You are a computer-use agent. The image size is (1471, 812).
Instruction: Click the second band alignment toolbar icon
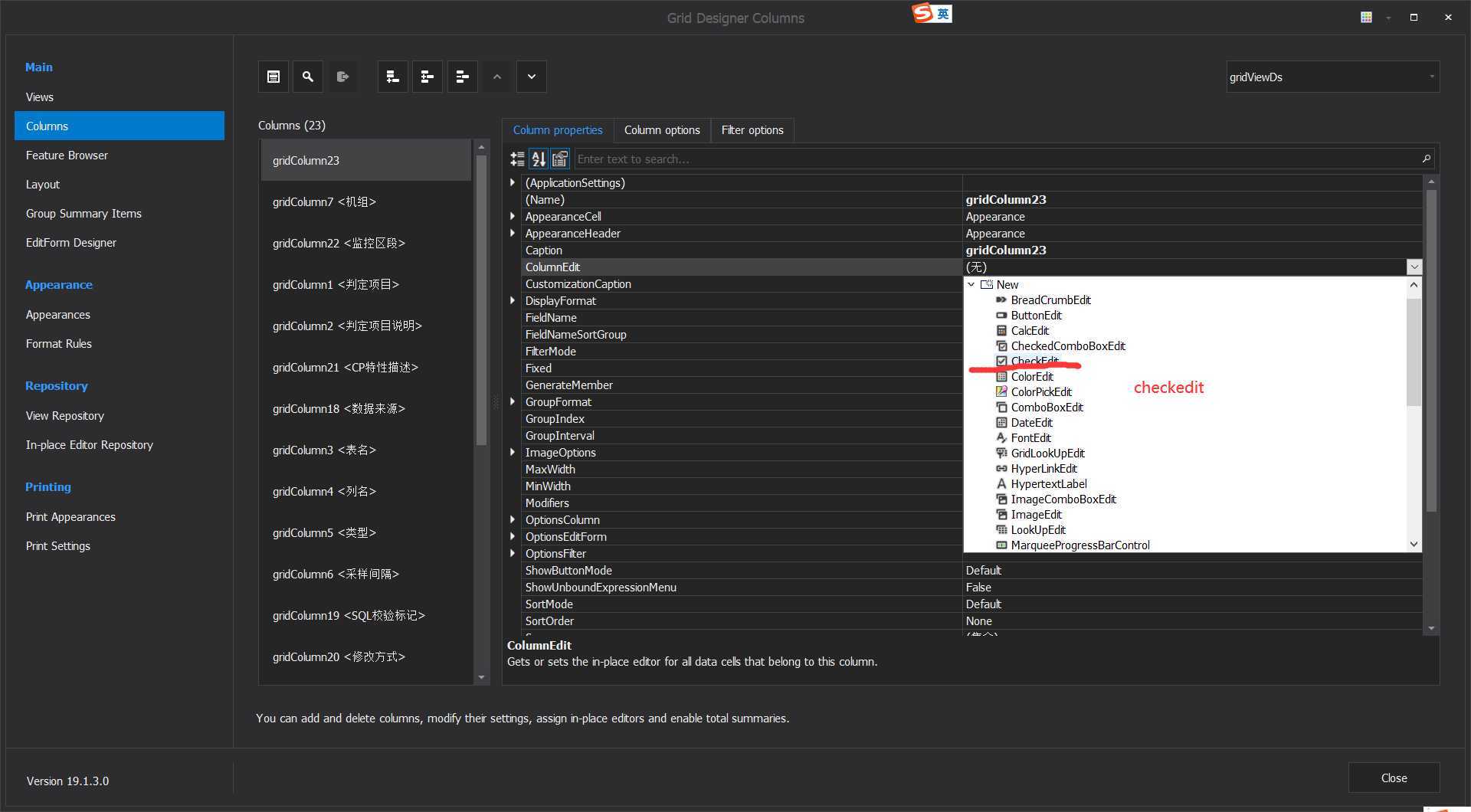coord(428,77)
